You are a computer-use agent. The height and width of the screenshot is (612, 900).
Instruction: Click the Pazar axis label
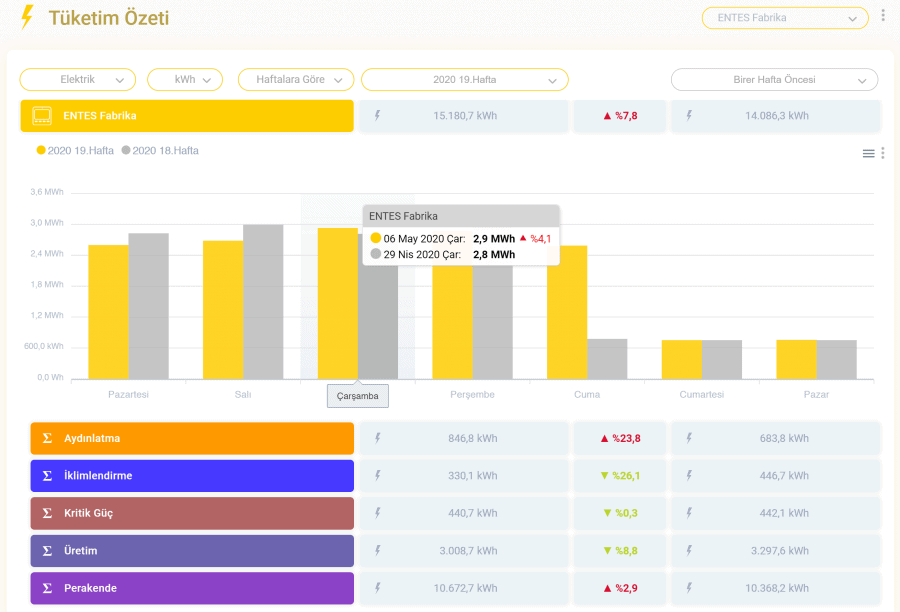pyautogui.click(x=816, y=394)
